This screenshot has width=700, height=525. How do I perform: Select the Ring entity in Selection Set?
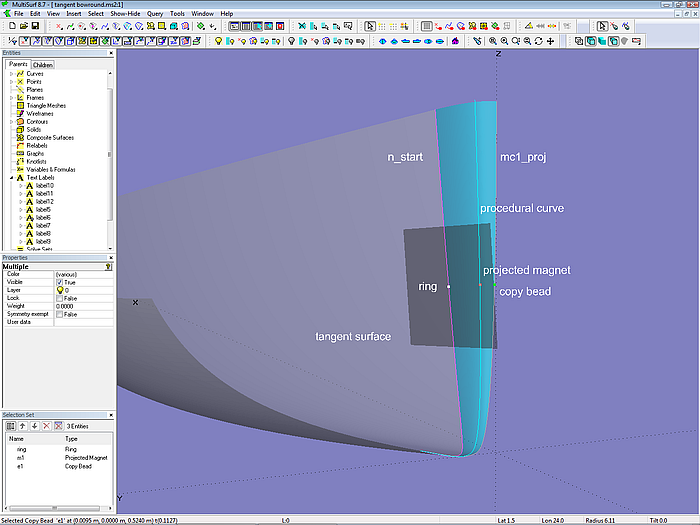[x=21, y=449]
